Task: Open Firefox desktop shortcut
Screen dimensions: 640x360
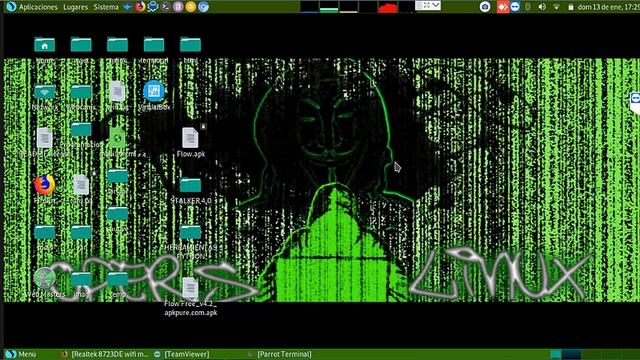Action: click(x=44, y=185)
